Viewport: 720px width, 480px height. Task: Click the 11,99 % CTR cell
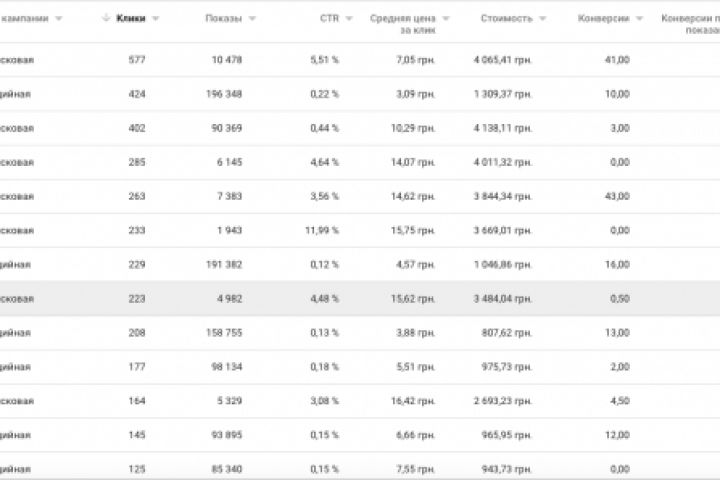click(322, 231)
